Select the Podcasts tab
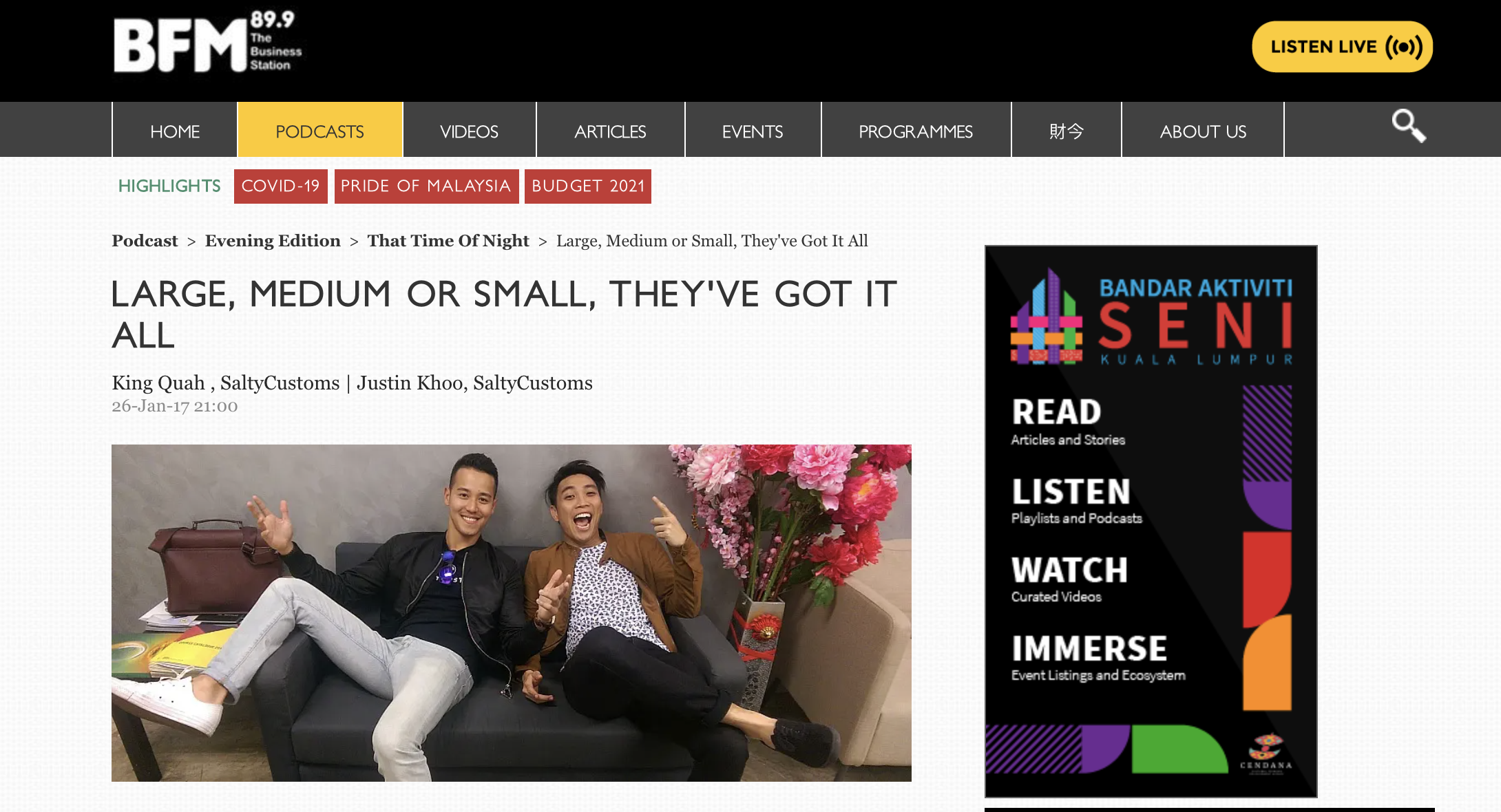The width and height of the screenshot is (1501, 812). pyautogui.click(x=320, y=130)
